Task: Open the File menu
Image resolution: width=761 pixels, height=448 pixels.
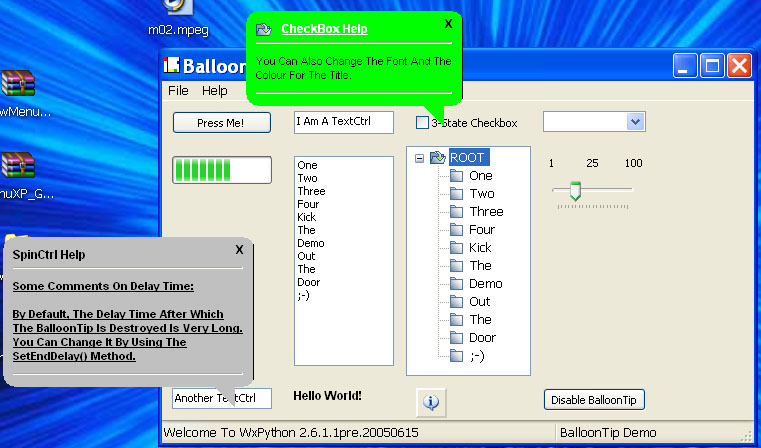Action: [178, 90]
